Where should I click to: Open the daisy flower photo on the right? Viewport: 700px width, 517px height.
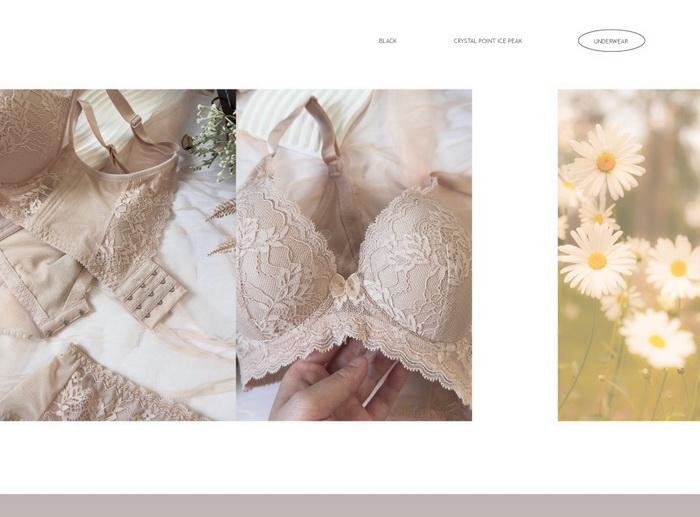(628, 254)
